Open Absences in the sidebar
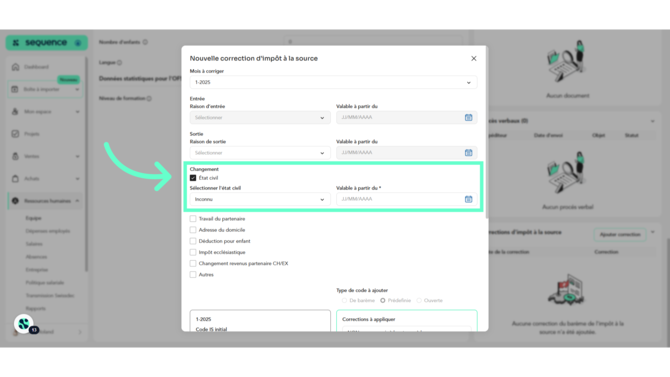Viewport: 670px width, 377px height. click(36, 256)
